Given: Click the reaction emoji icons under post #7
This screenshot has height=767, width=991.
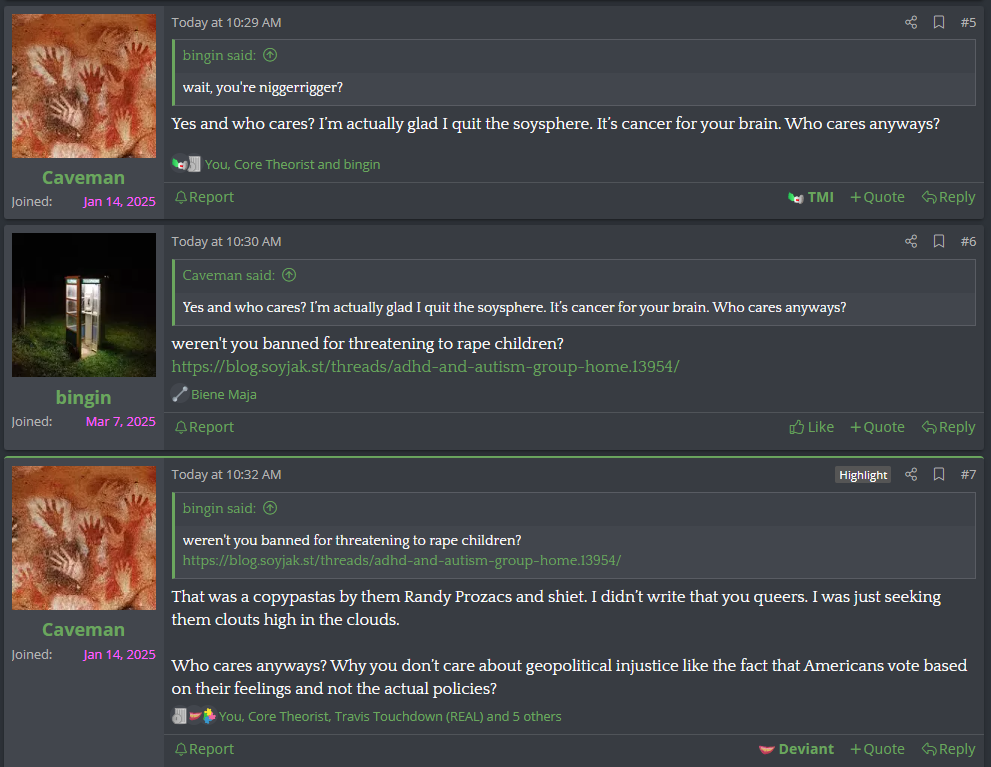Looking at the screenshot, I should (194, 716).
